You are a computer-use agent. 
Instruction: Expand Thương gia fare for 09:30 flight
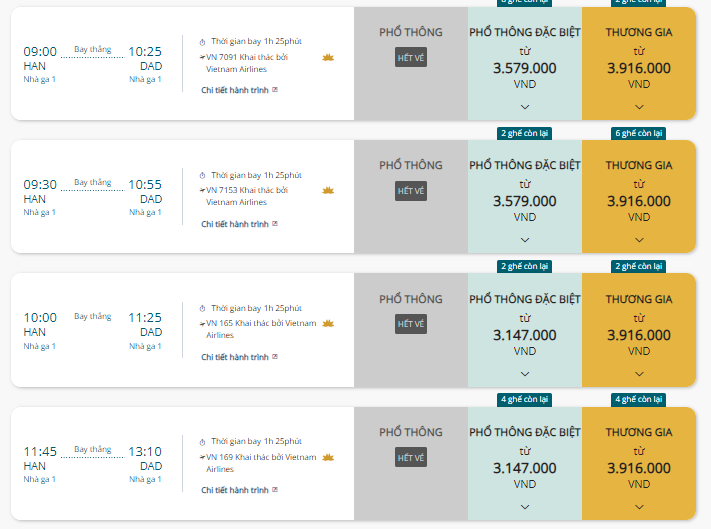click(x=639, y=240)
